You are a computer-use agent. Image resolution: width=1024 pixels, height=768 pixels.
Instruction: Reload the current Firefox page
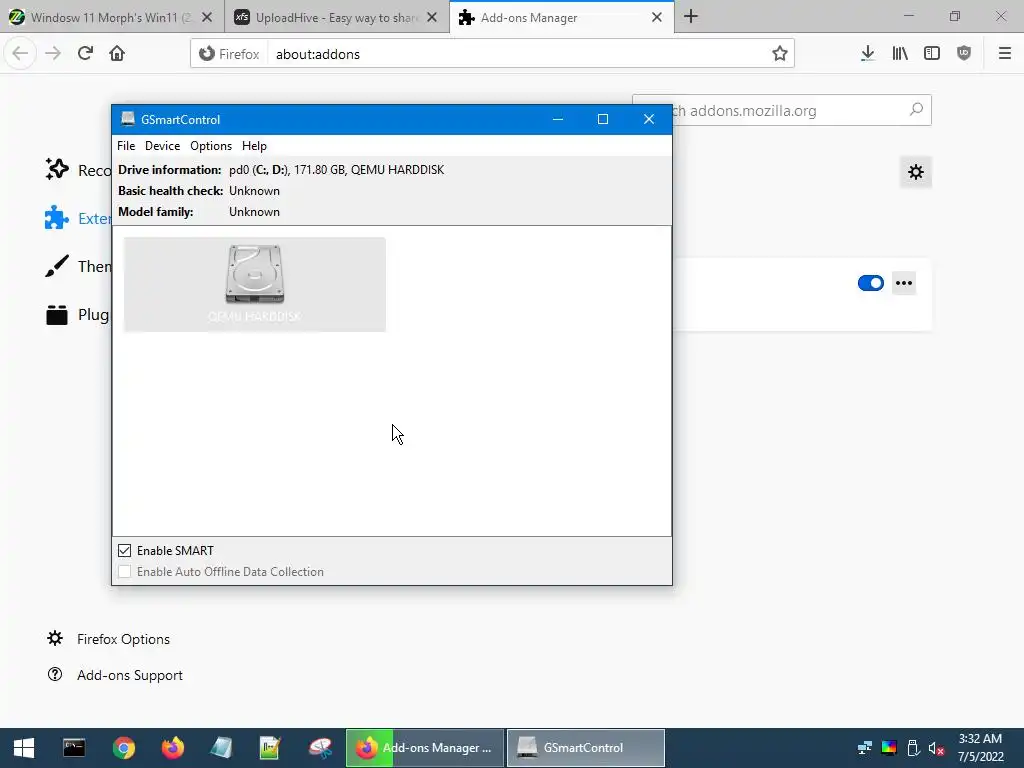tap(85, 54)
